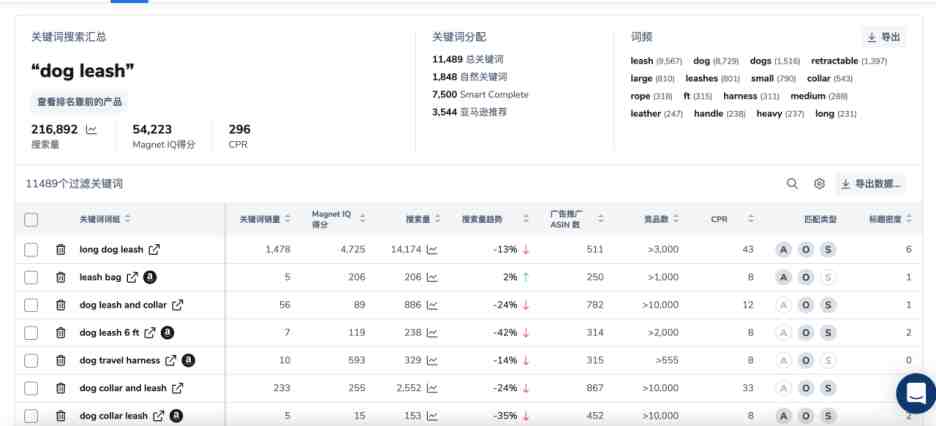936x426 pixels.
Task: Click the "A" match type badge for leash bag
Action: click(784, 277)
